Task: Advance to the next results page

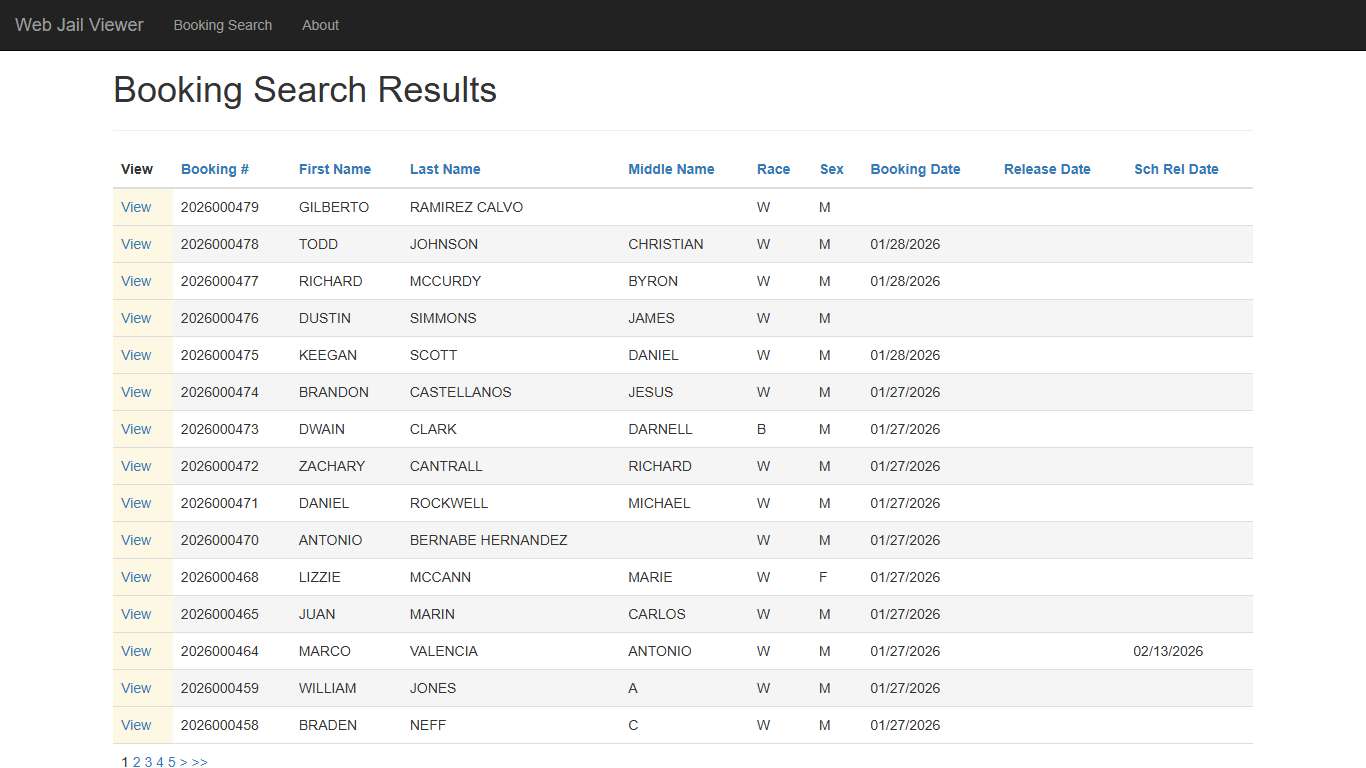Action: (183, 762)
